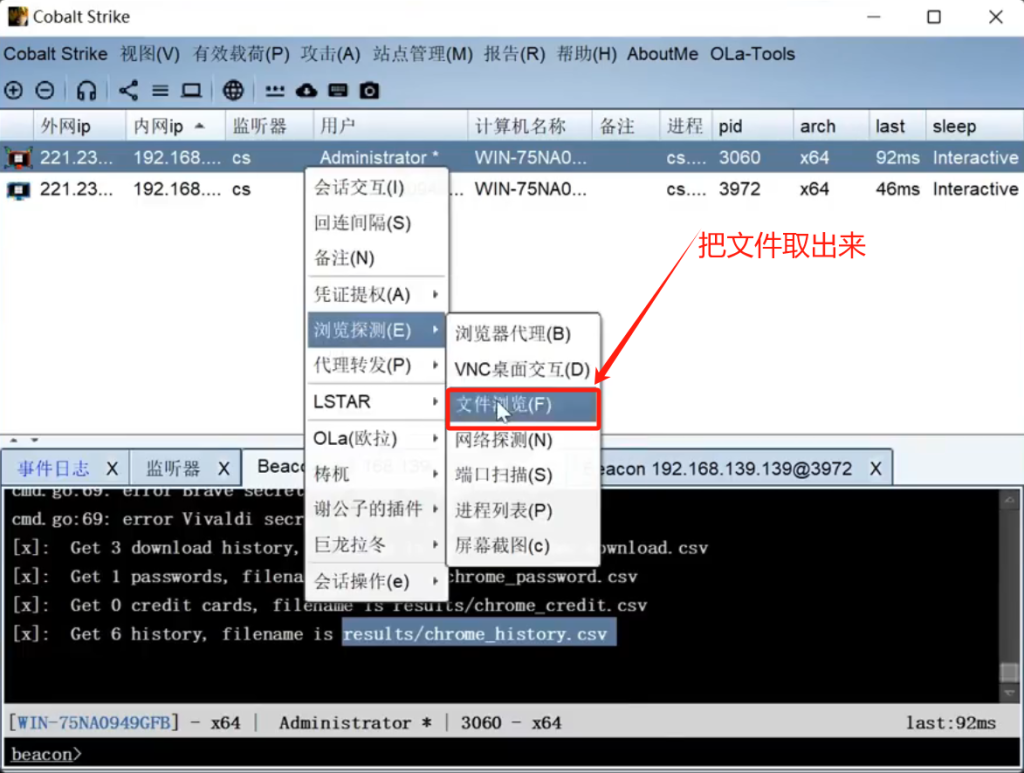1024x773 pixels.
Task: Expand the 梼杌 submenu
Action: pyautogui.click(x=377, y=473)
